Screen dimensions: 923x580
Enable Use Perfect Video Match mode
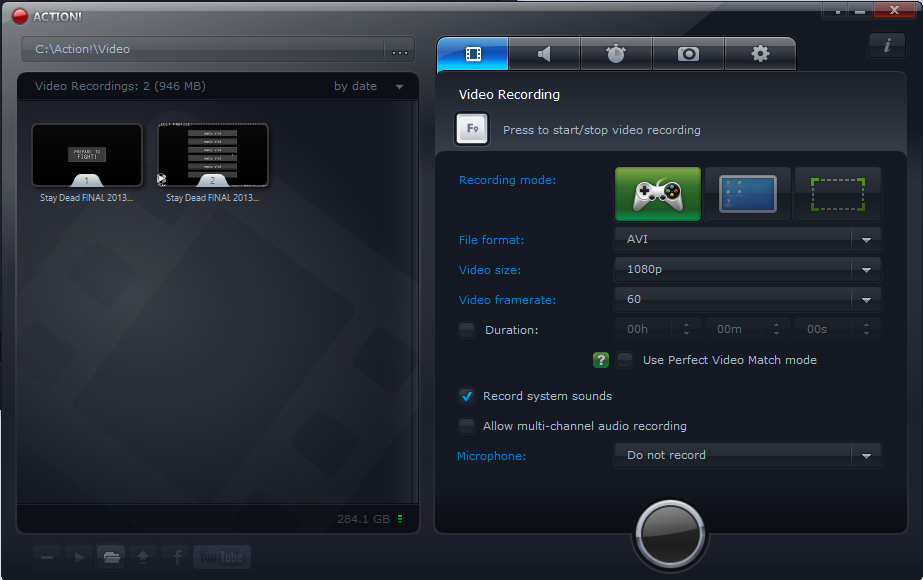(625, 360)
